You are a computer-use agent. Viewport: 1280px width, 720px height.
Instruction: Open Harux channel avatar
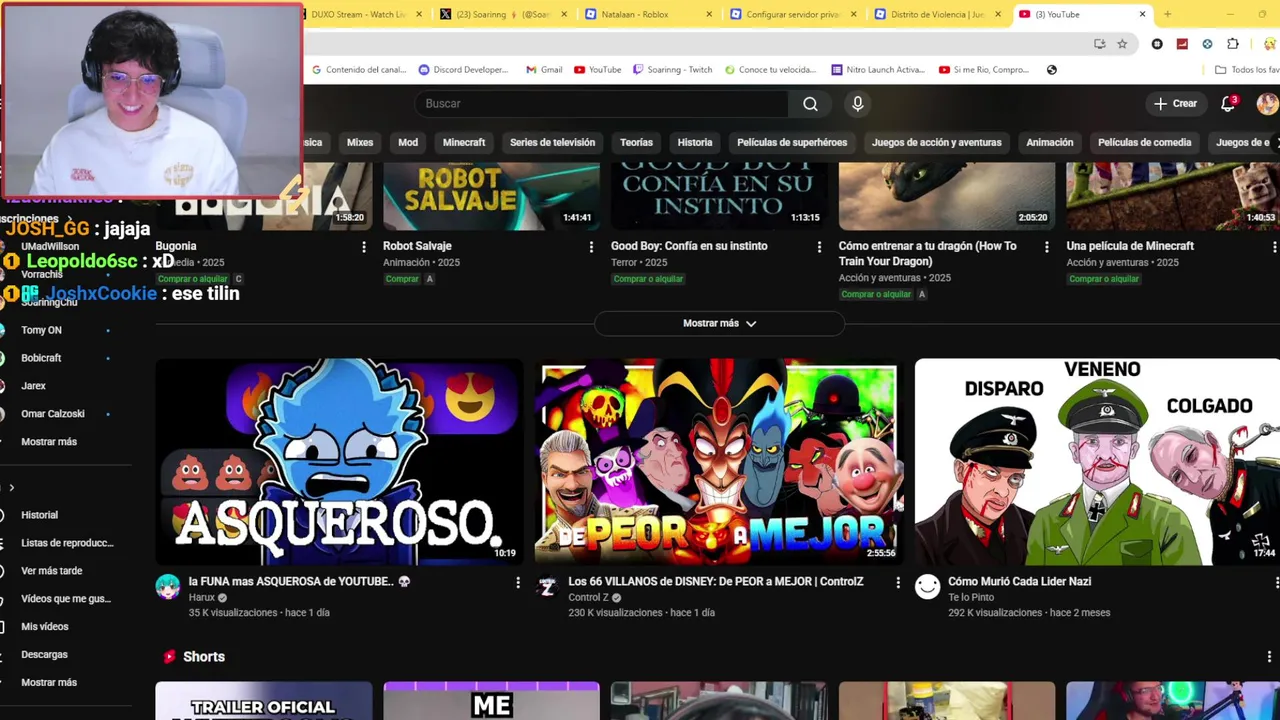coord(168,586)
